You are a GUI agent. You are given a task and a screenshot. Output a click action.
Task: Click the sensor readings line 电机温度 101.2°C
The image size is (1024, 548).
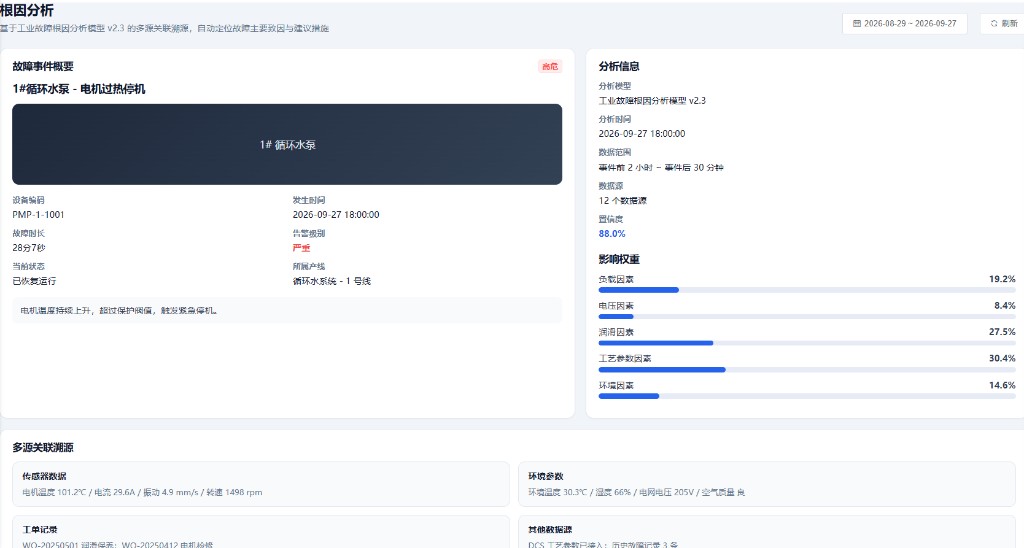142,492
